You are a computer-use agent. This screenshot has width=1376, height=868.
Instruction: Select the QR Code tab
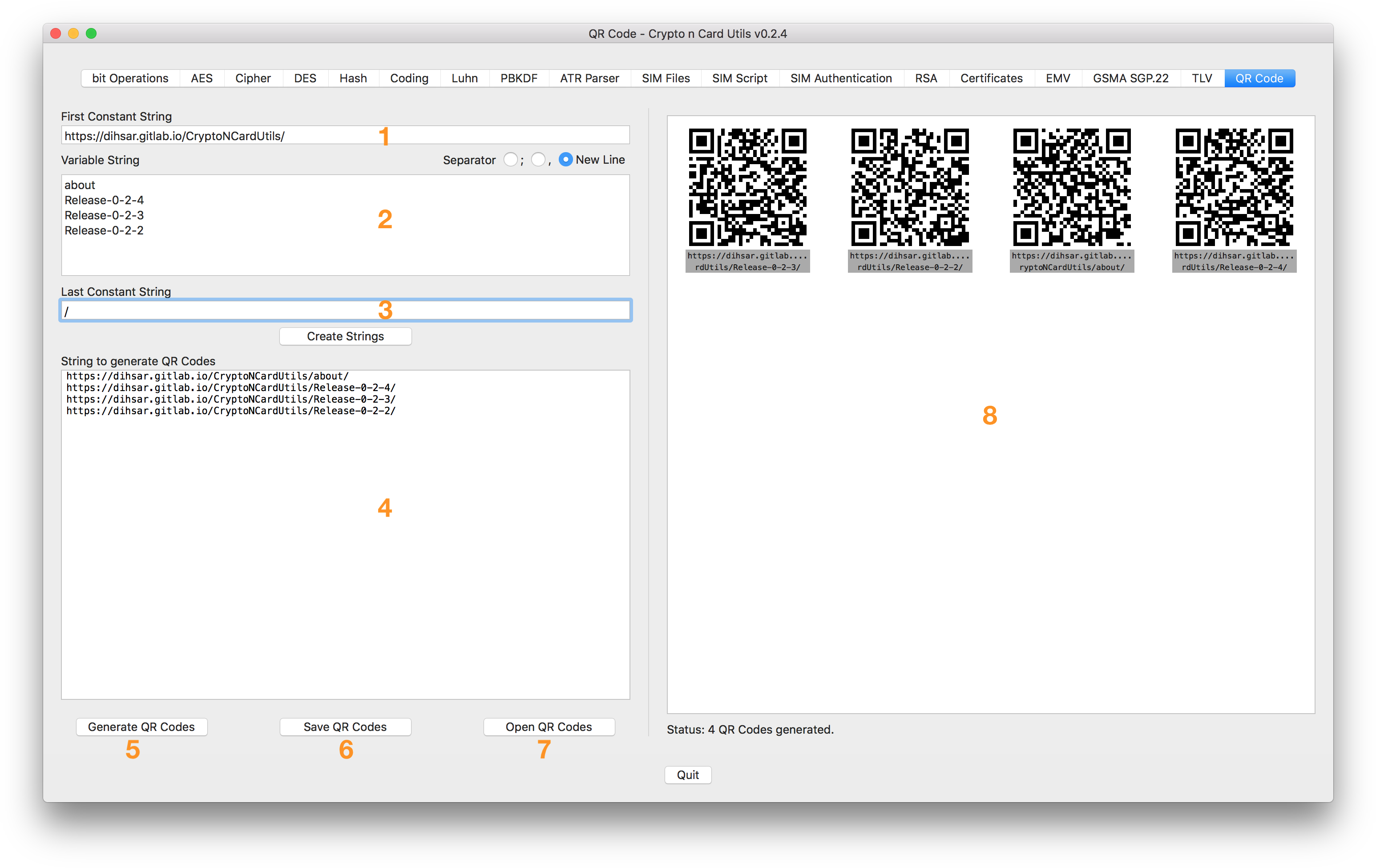pyautogui.click(x=1259, y=78)
